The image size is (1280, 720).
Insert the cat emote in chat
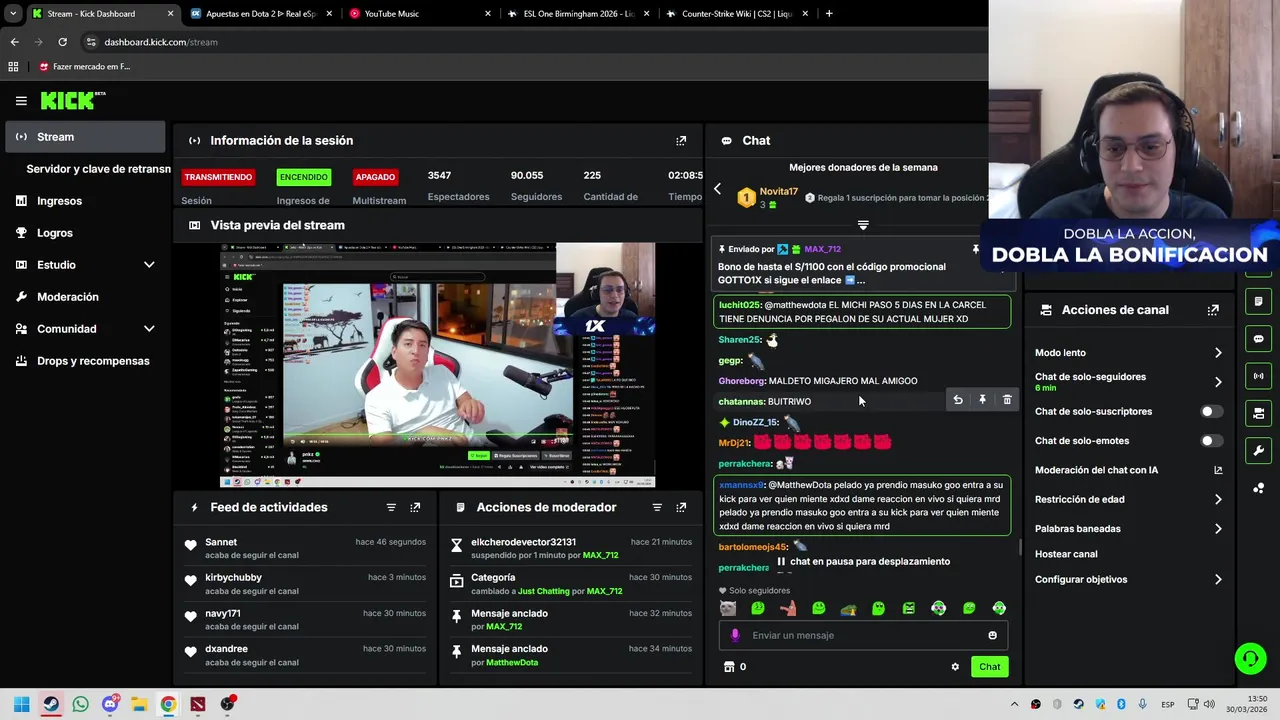click(728, 608)
